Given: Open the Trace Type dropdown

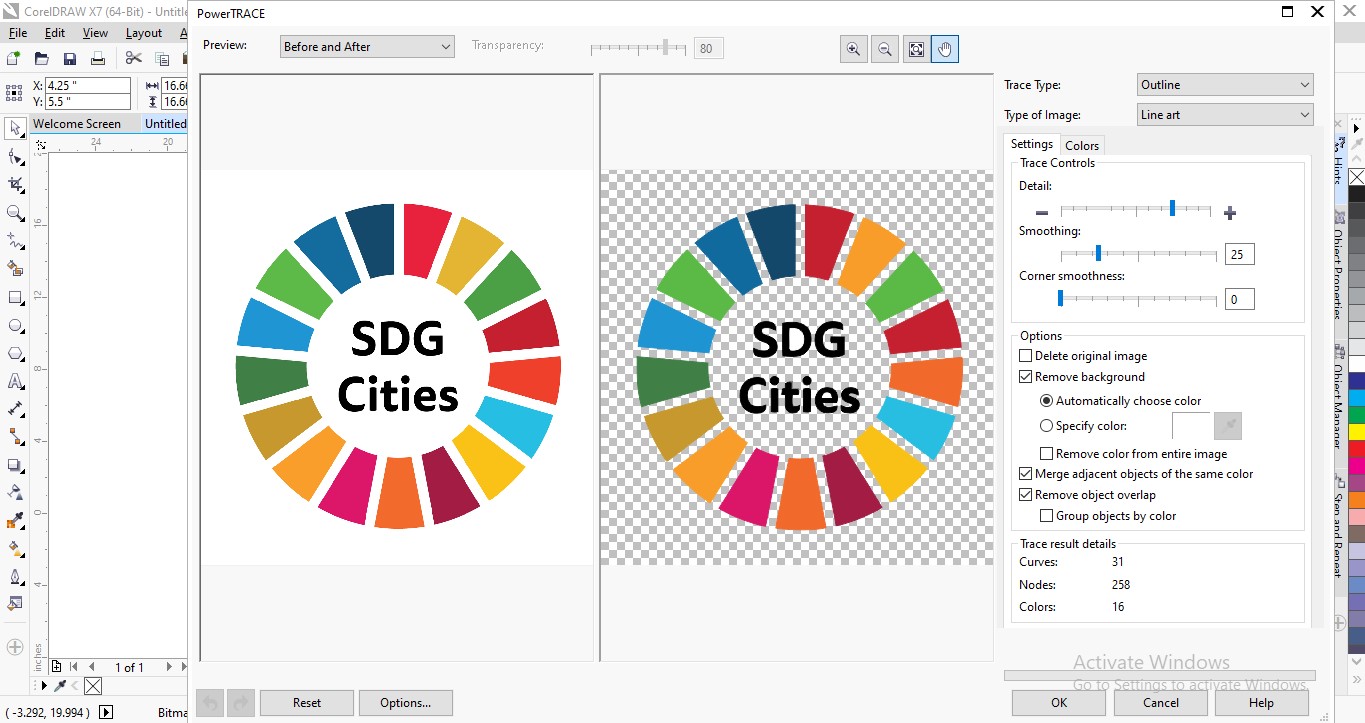Looking at the screenshot, I should tap(1225, 85).
